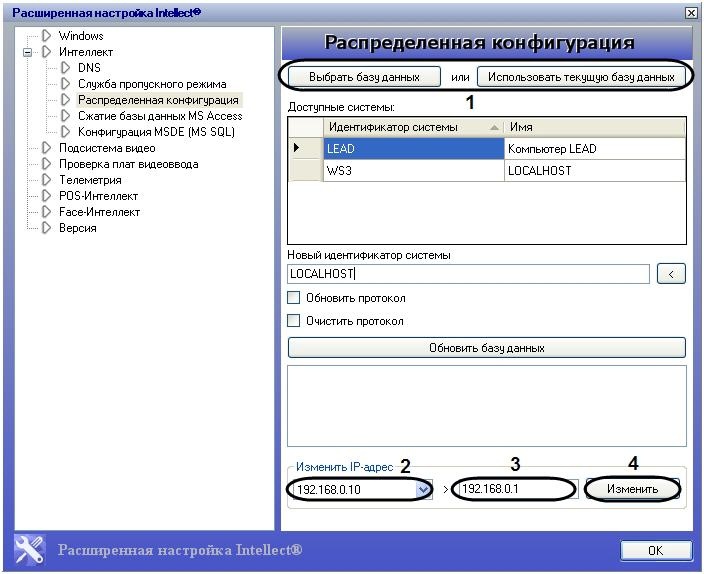Toggle the Очистить протокол checkbox
This screenshot has width=704, height=574.
294,321
